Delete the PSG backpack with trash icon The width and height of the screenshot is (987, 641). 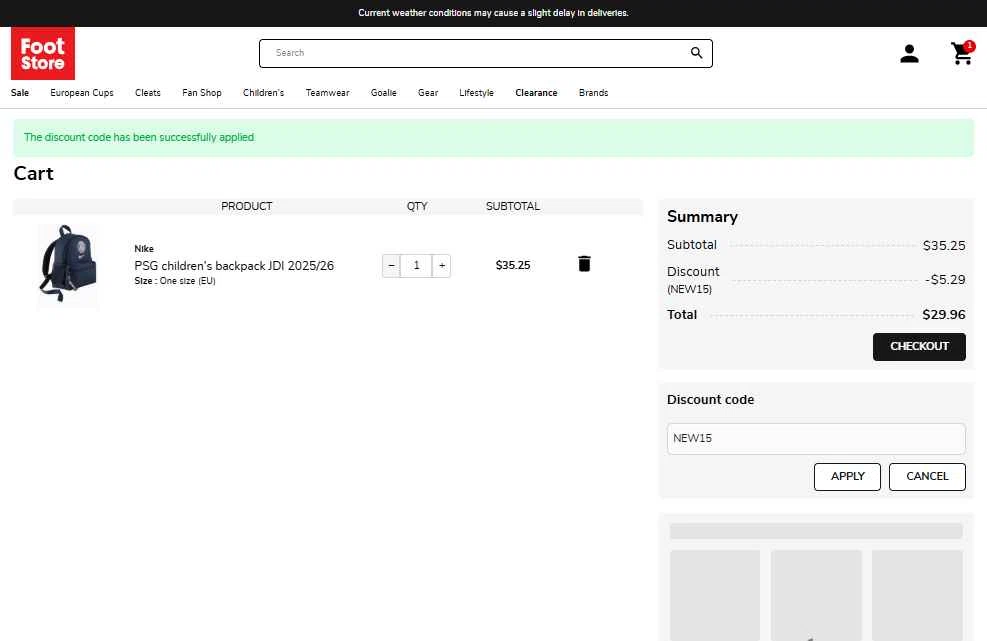click(584, 264)
